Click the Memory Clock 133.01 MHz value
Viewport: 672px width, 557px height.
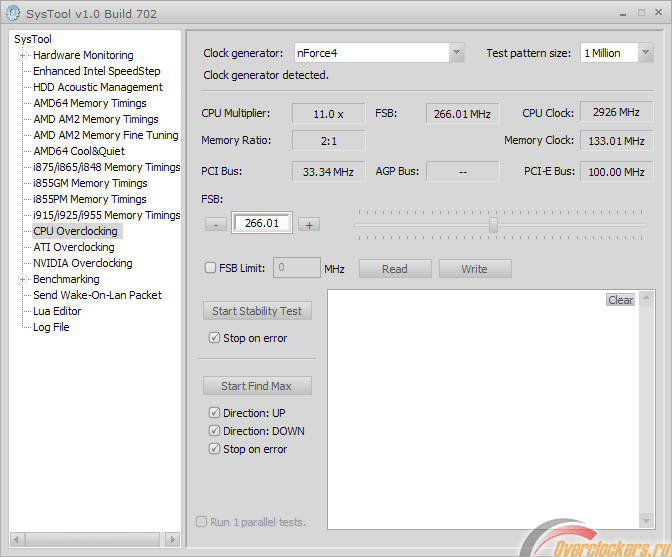pyautogui.click(x=617, y=141)
